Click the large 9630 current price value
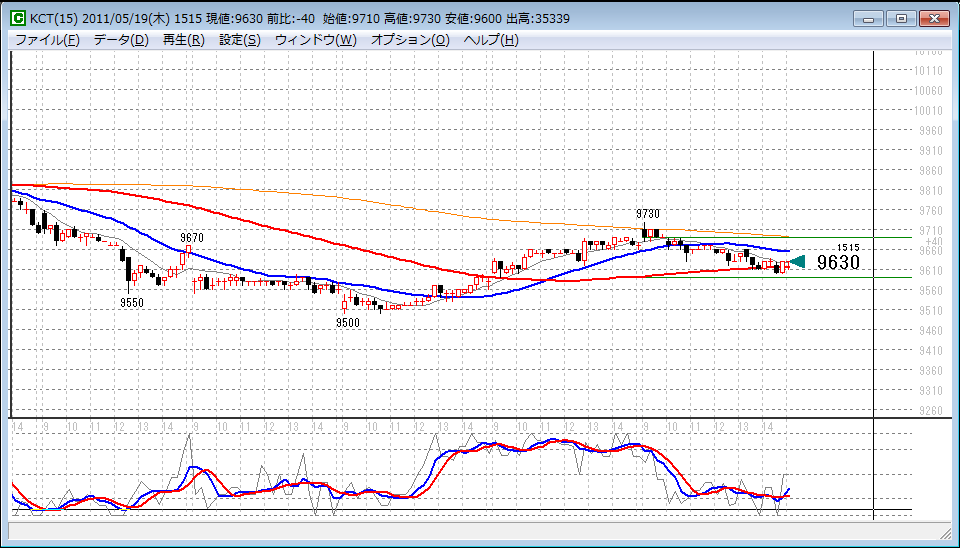 point(838,263)
